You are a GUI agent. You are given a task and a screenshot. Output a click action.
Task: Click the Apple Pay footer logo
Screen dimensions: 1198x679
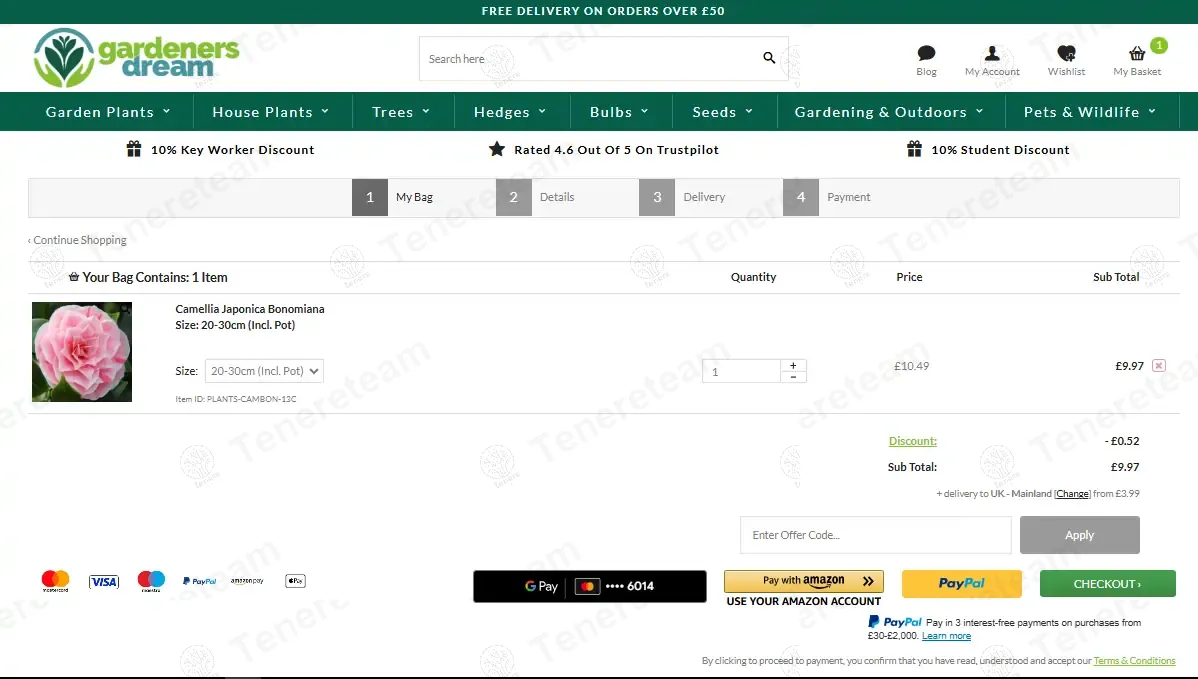click(296, 581)
